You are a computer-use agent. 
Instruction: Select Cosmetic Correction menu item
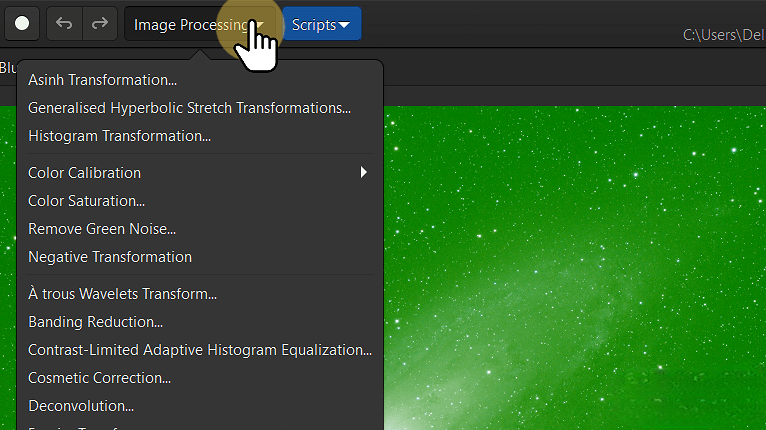[x=200, y=378]
